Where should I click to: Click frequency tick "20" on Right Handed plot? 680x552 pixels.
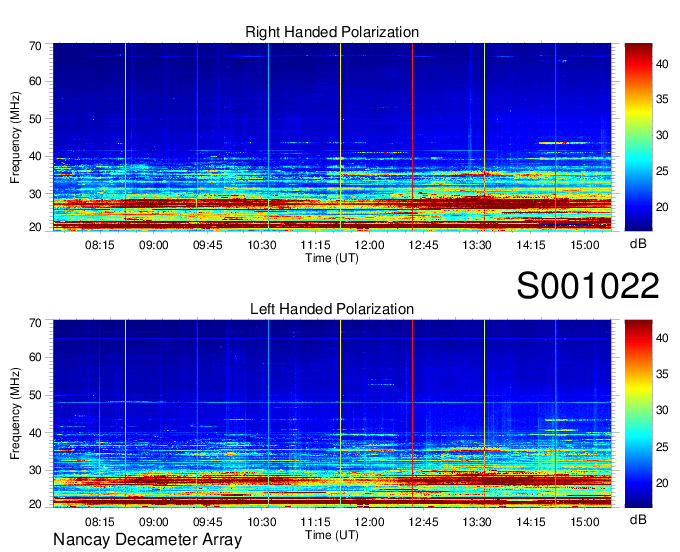(35, 227)
